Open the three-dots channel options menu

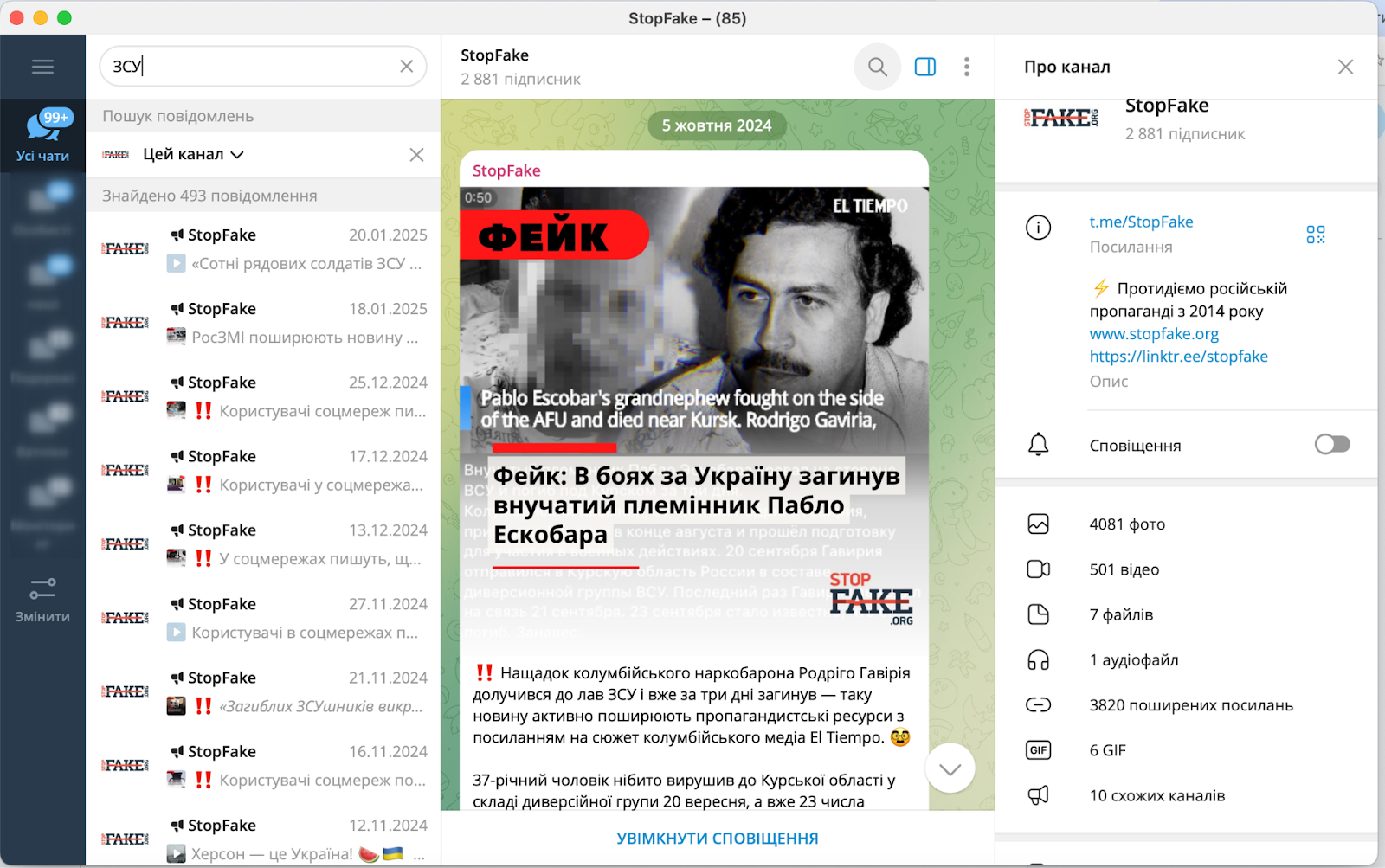pyautogui.click(x=967, y=67)
